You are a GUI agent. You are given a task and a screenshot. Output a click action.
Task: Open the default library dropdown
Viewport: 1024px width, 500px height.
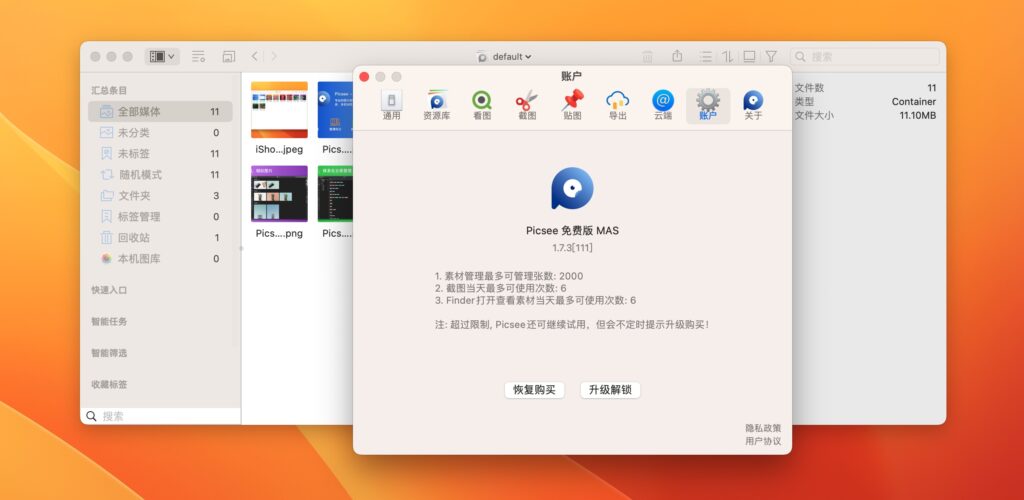point(504,57)
